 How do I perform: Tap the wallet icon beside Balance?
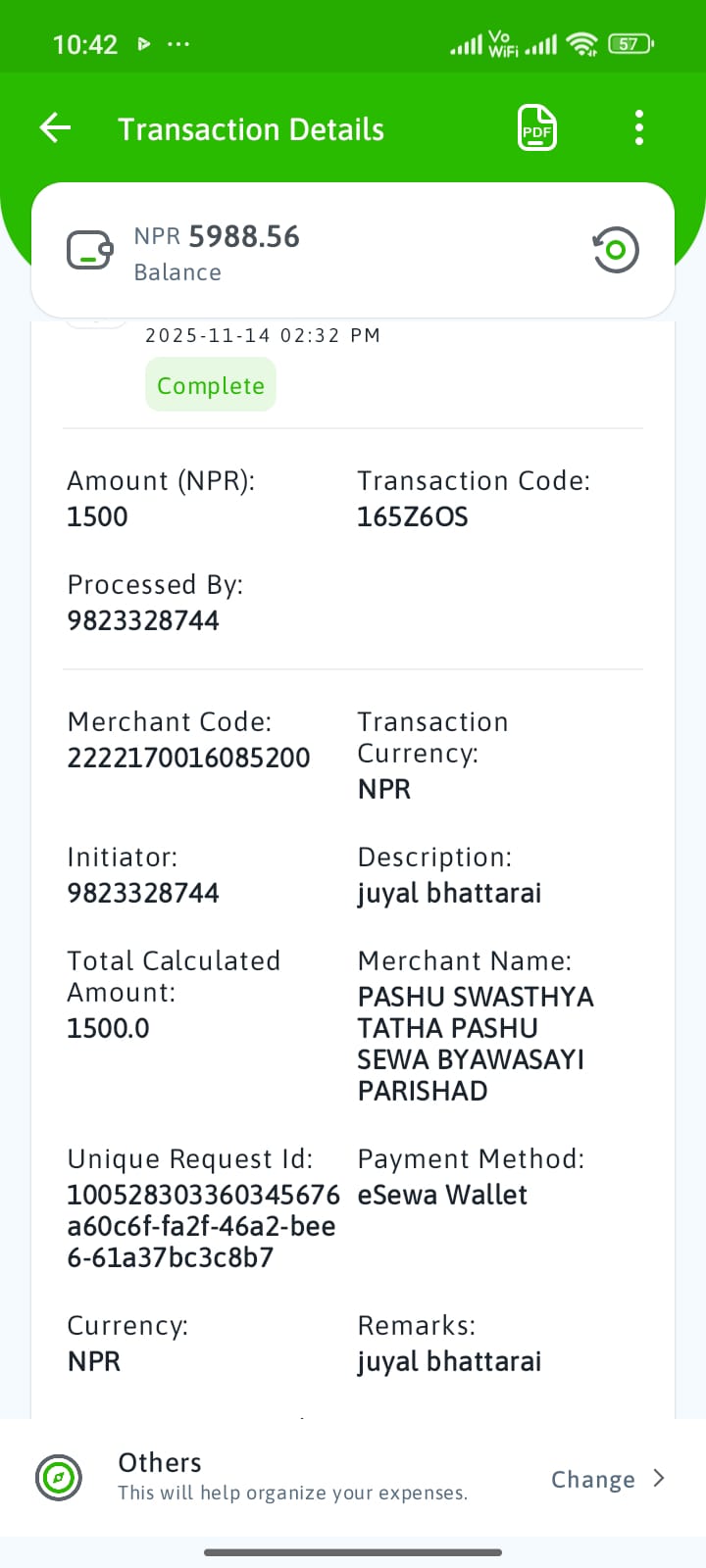click(89, 250)
